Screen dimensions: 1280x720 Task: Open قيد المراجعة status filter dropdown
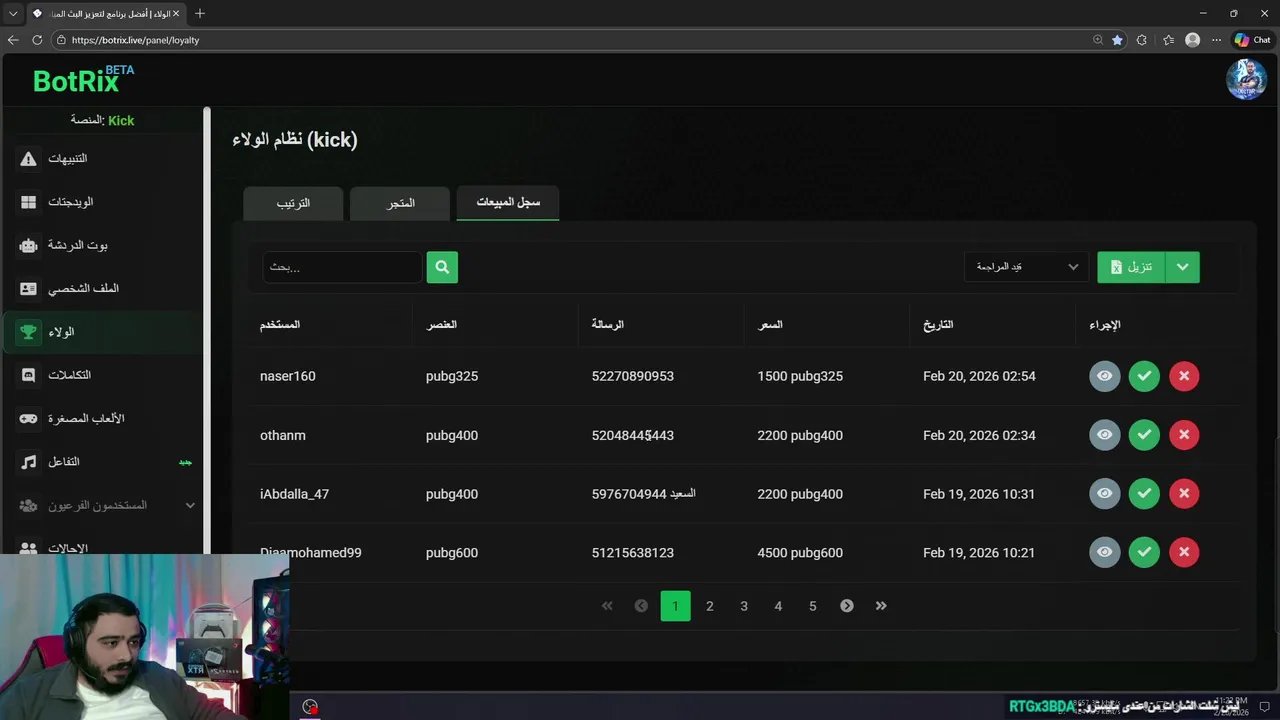click(1026, 267)
